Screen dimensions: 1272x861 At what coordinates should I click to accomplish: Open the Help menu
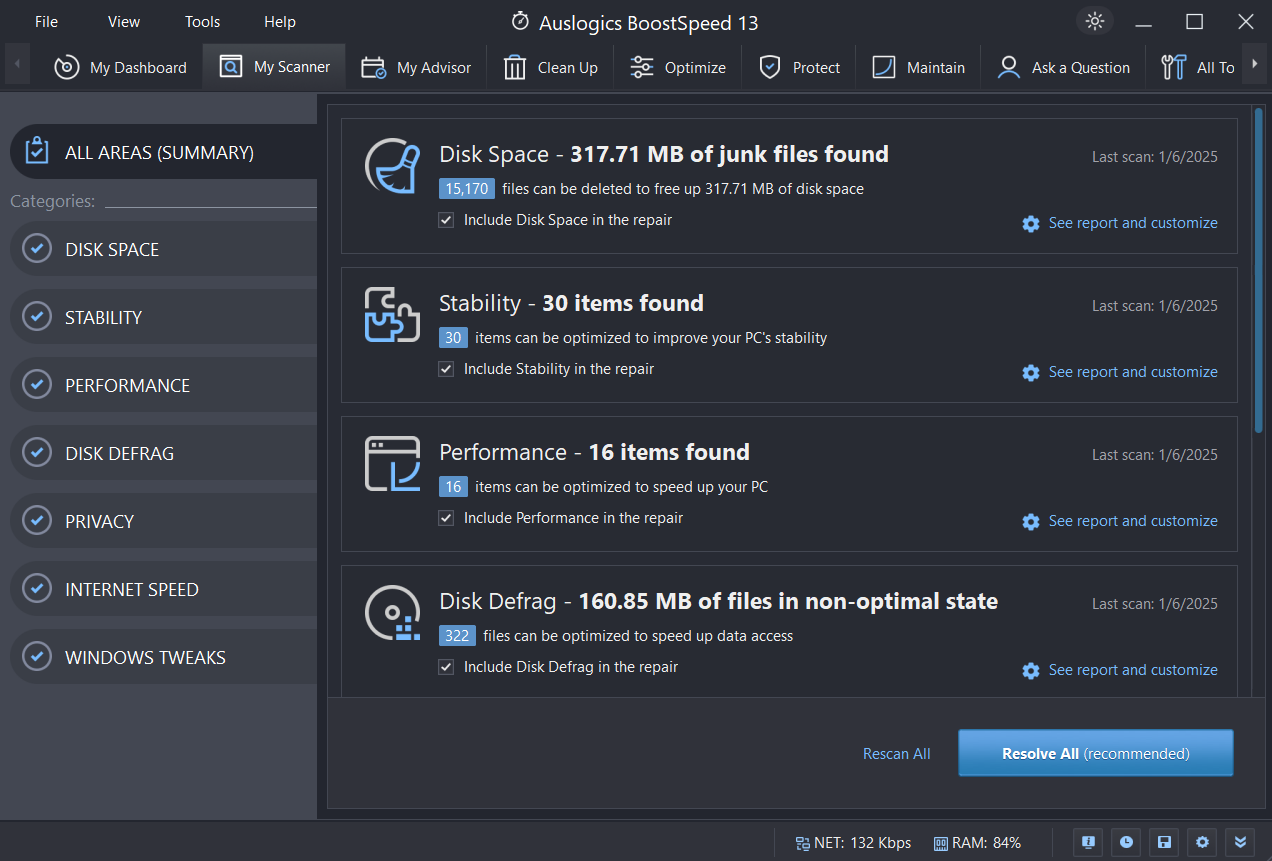(280, 21)
